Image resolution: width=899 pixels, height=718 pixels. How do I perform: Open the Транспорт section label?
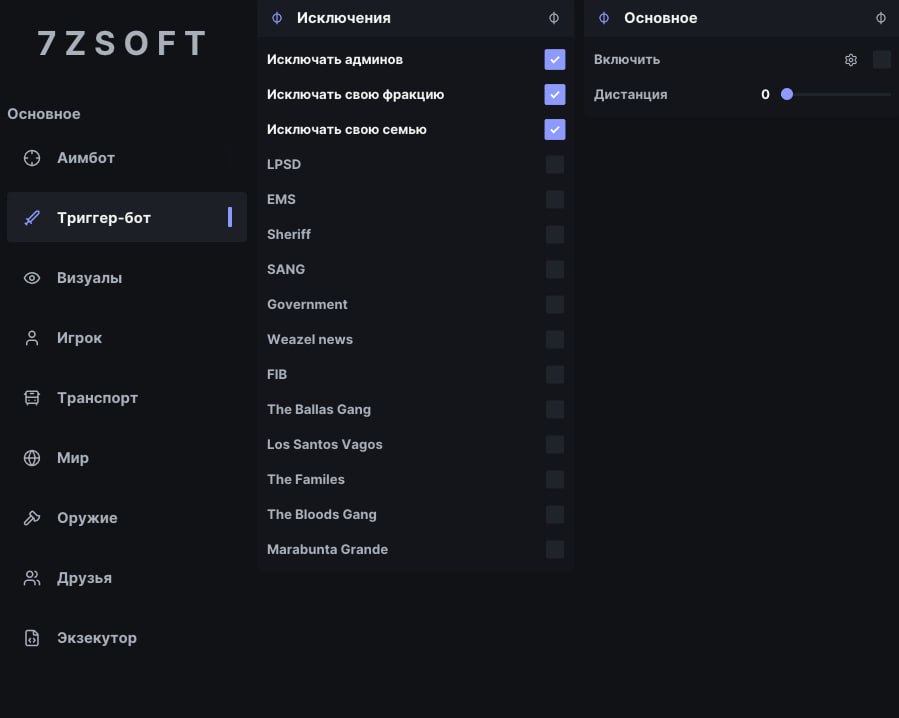pyautogui.click(x=97, y=398)
